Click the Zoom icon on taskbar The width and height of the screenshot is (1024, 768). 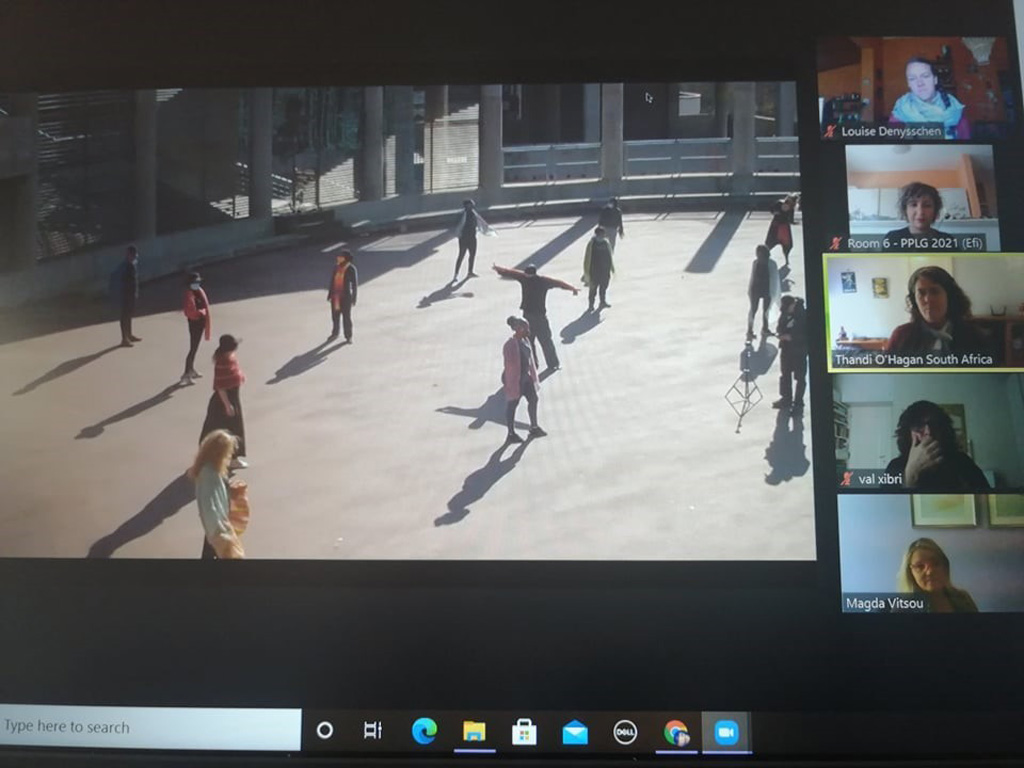tap(726, 732)
